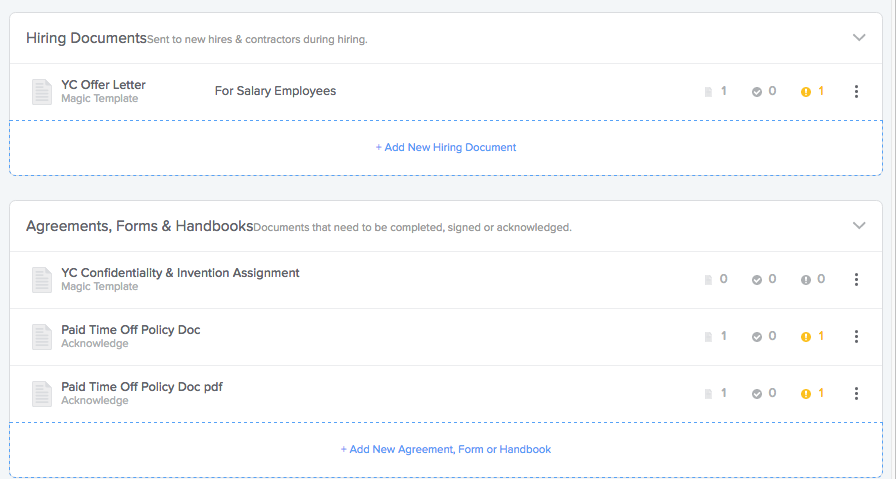Open Paid Time Off Policy Doc kebab menu
This screenshot has height=479, width=896.
(856, 337)
